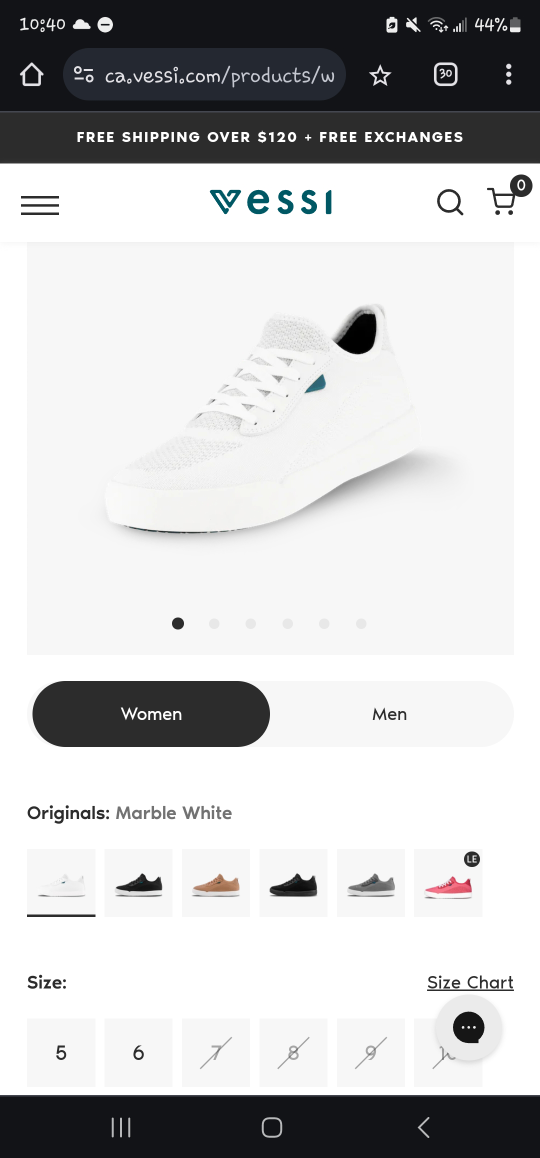Open the Size Chart link

470,982
